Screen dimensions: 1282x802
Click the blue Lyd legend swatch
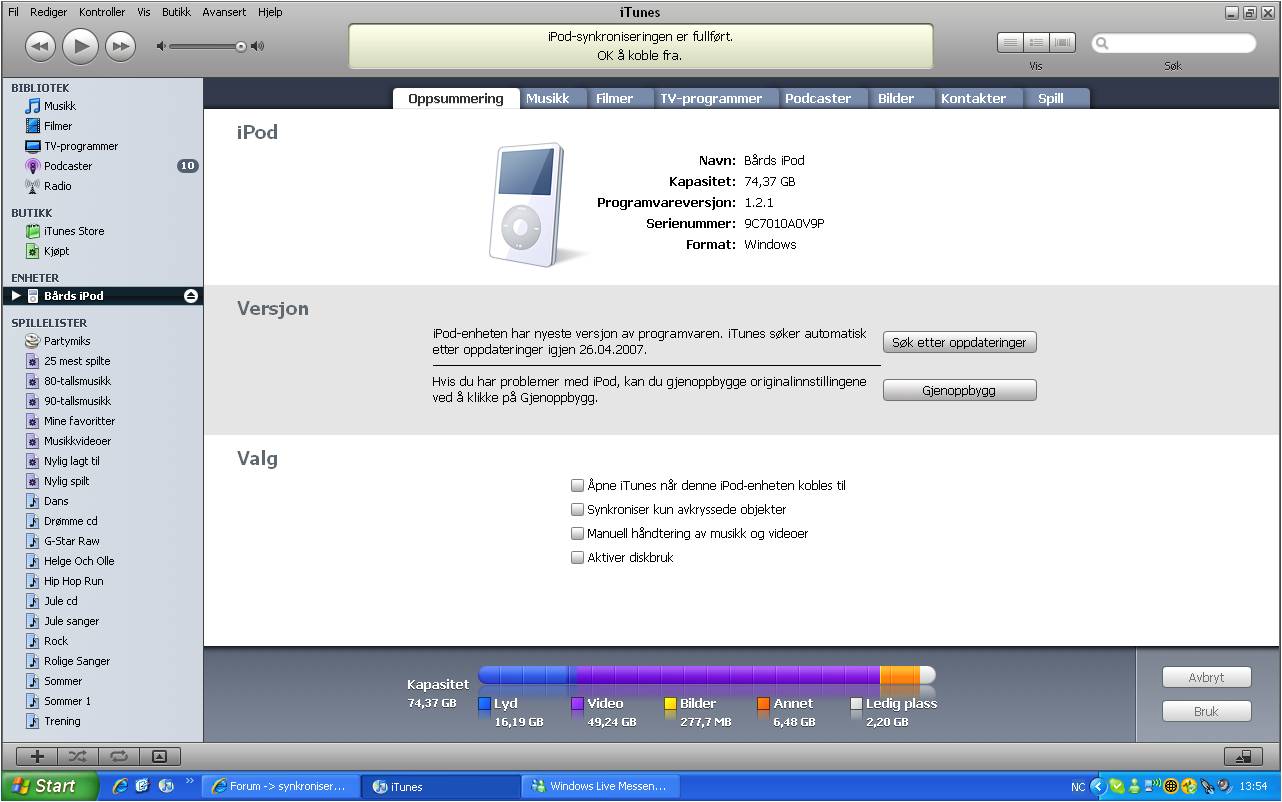[x=485, y=704]
